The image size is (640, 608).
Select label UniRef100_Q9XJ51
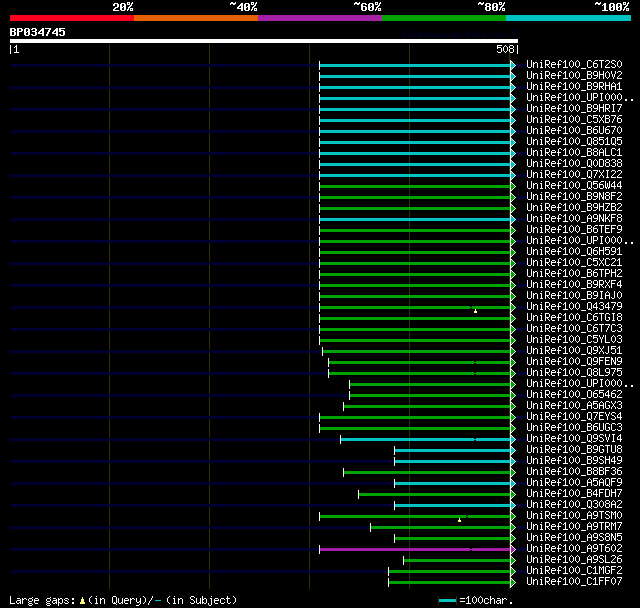[x=574, y=351]
